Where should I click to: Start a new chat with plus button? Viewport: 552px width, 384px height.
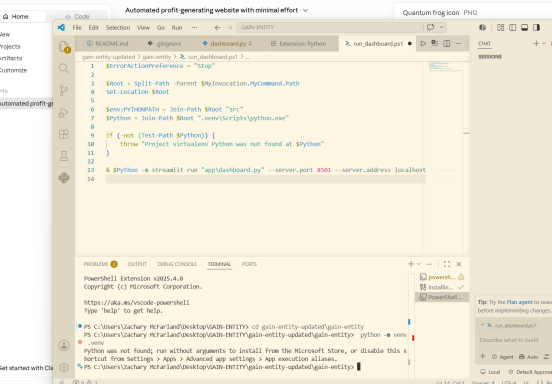click(x=536, y=43)
